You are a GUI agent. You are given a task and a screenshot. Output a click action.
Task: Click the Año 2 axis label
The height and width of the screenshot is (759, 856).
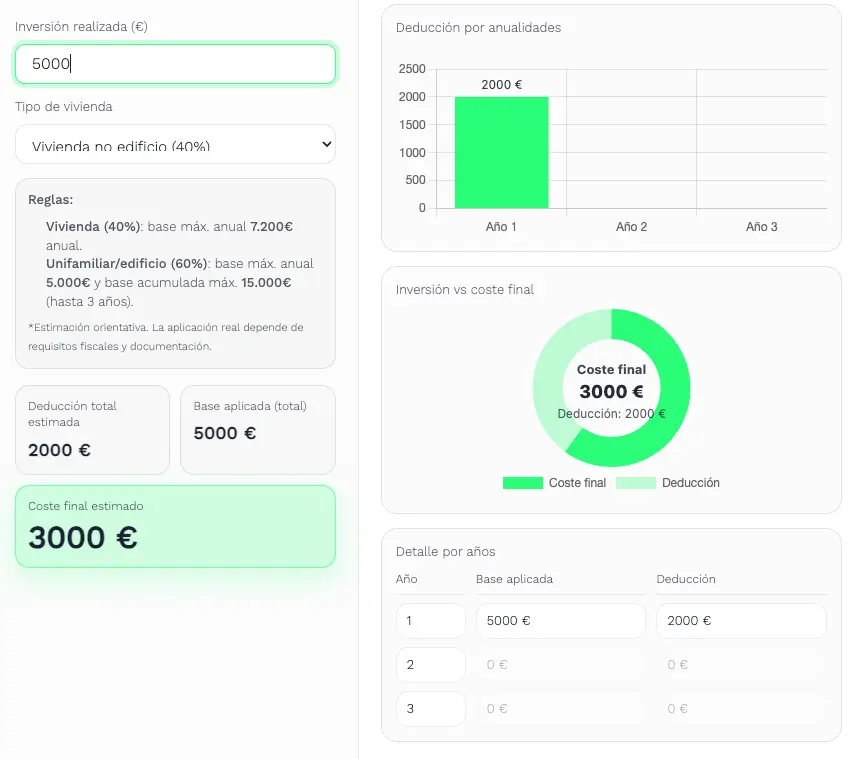(x=631, y=227)
